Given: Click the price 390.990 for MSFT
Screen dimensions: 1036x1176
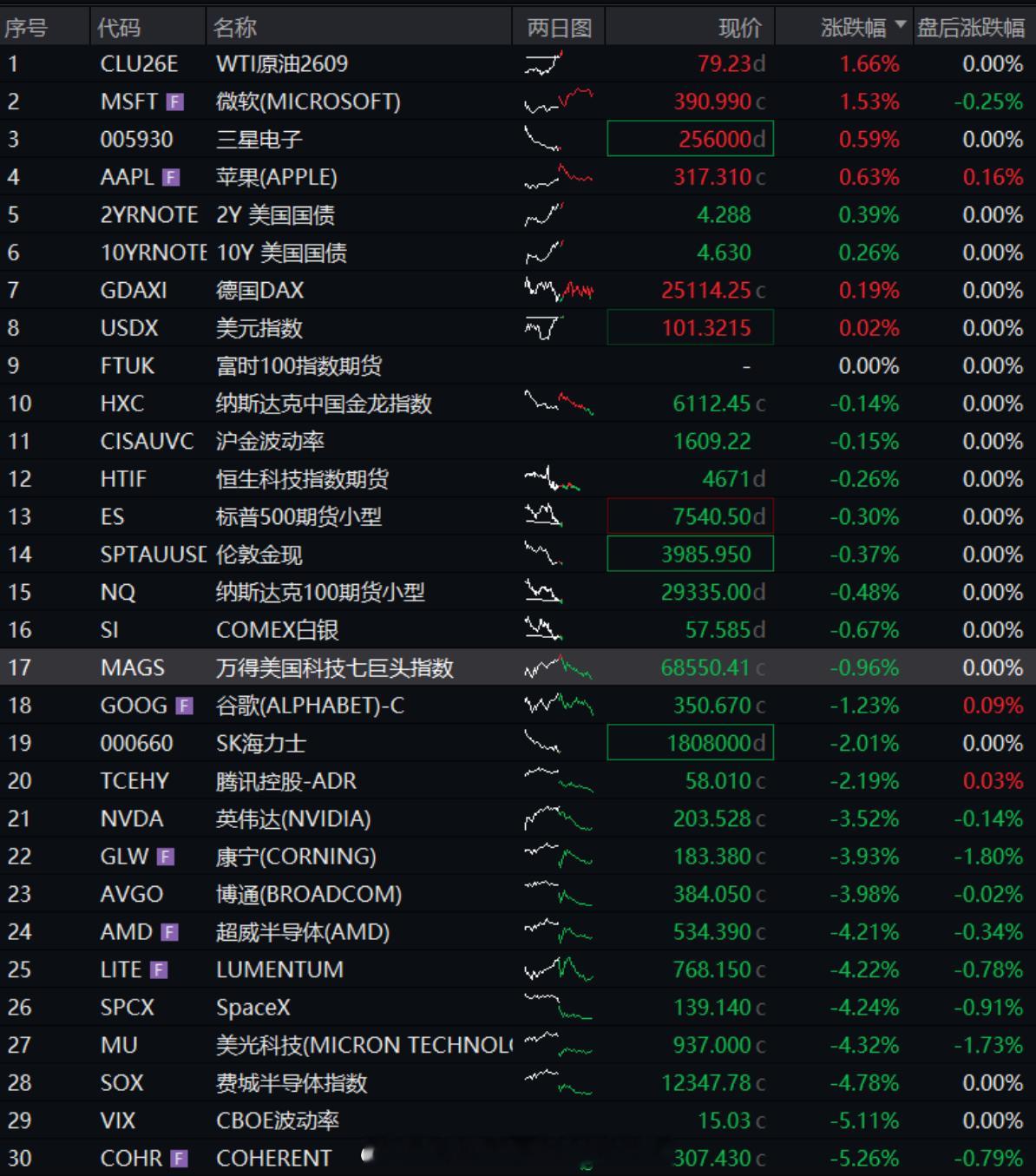Looking at the screenshot, I should tap(713, 102).
